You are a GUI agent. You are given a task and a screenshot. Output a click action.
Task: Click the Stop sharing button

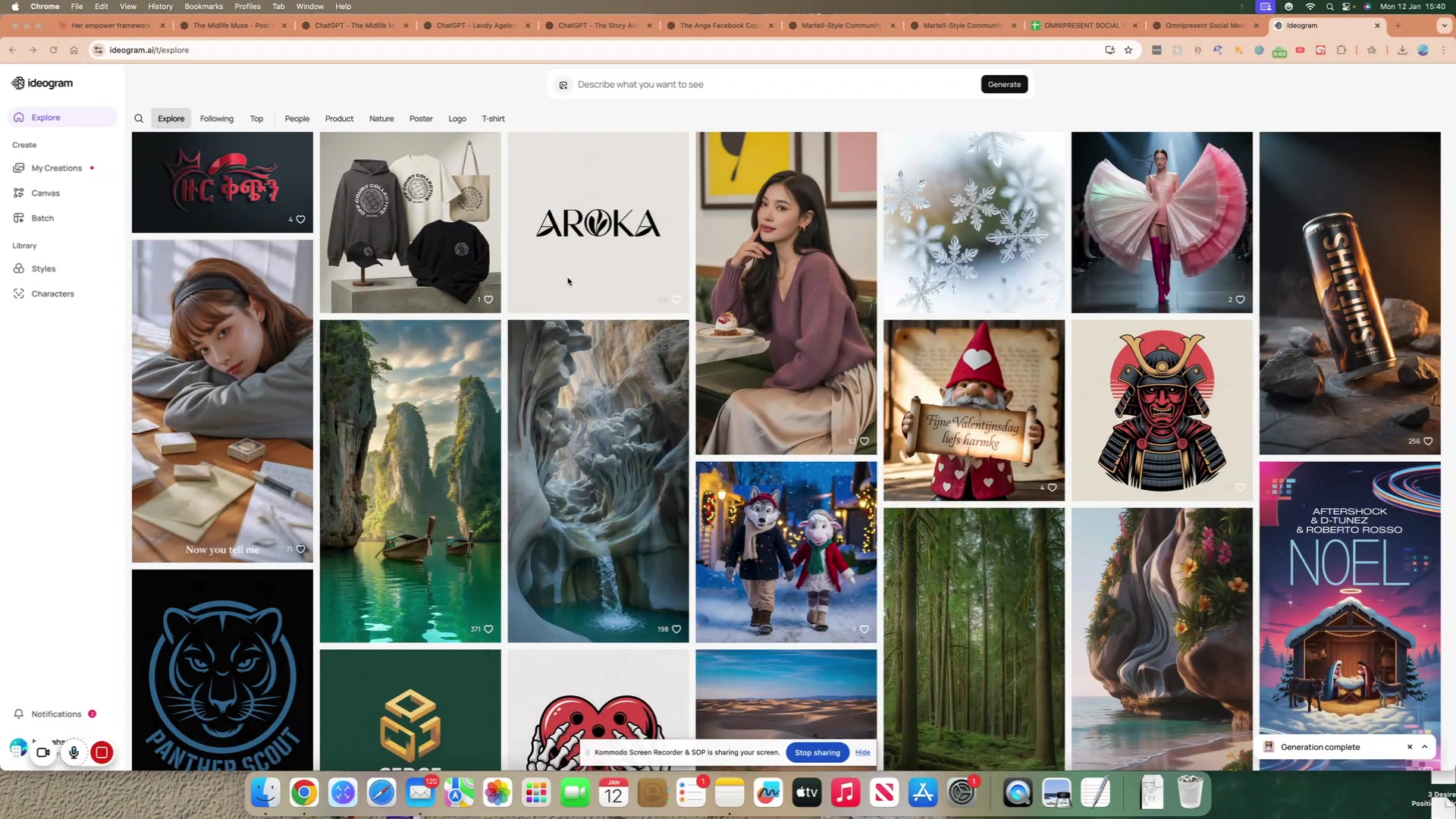click(x=817, y=753)
